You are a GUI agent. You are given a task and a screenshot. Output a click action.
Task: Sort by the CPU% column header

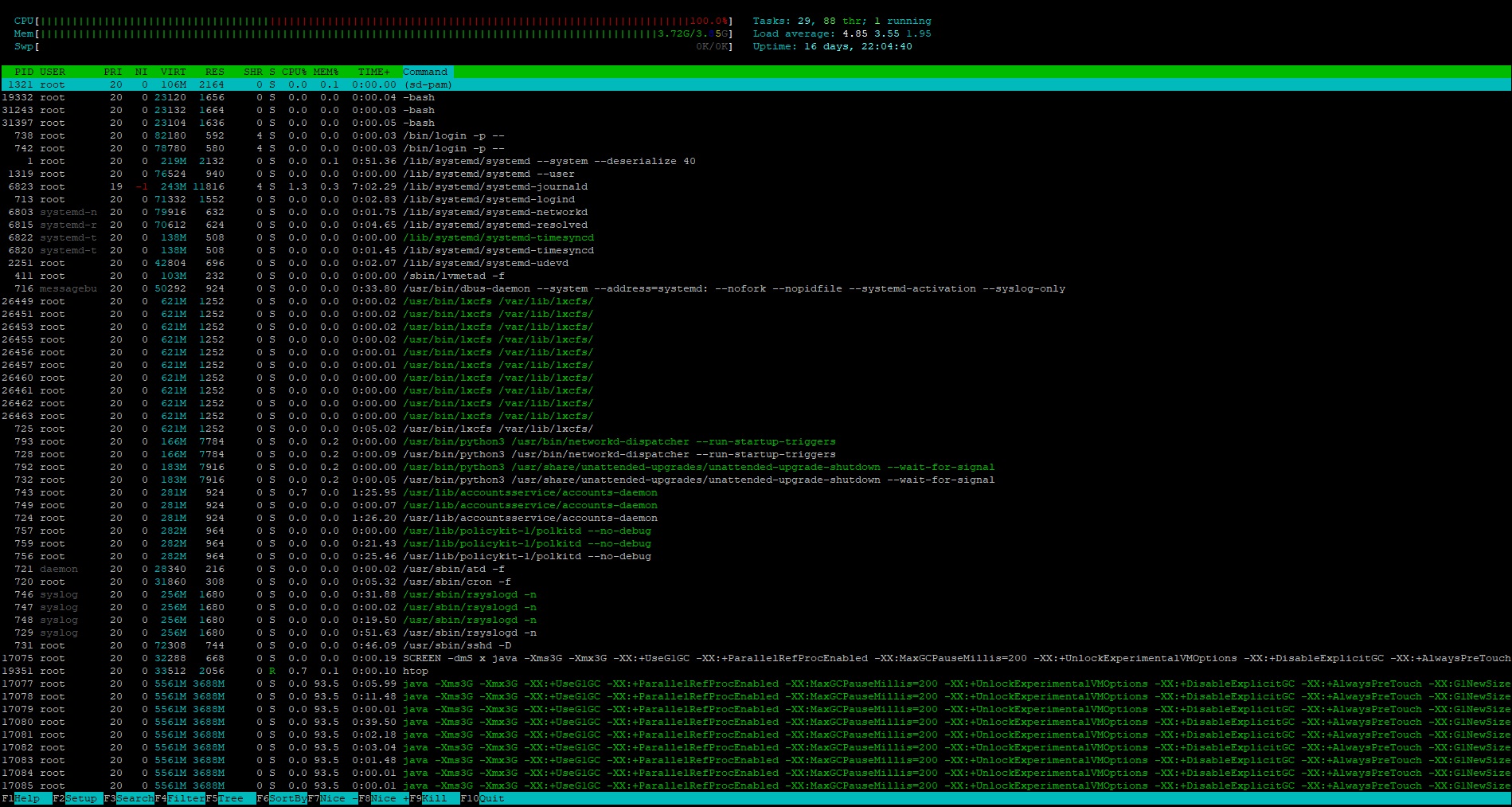click(294, 72)
